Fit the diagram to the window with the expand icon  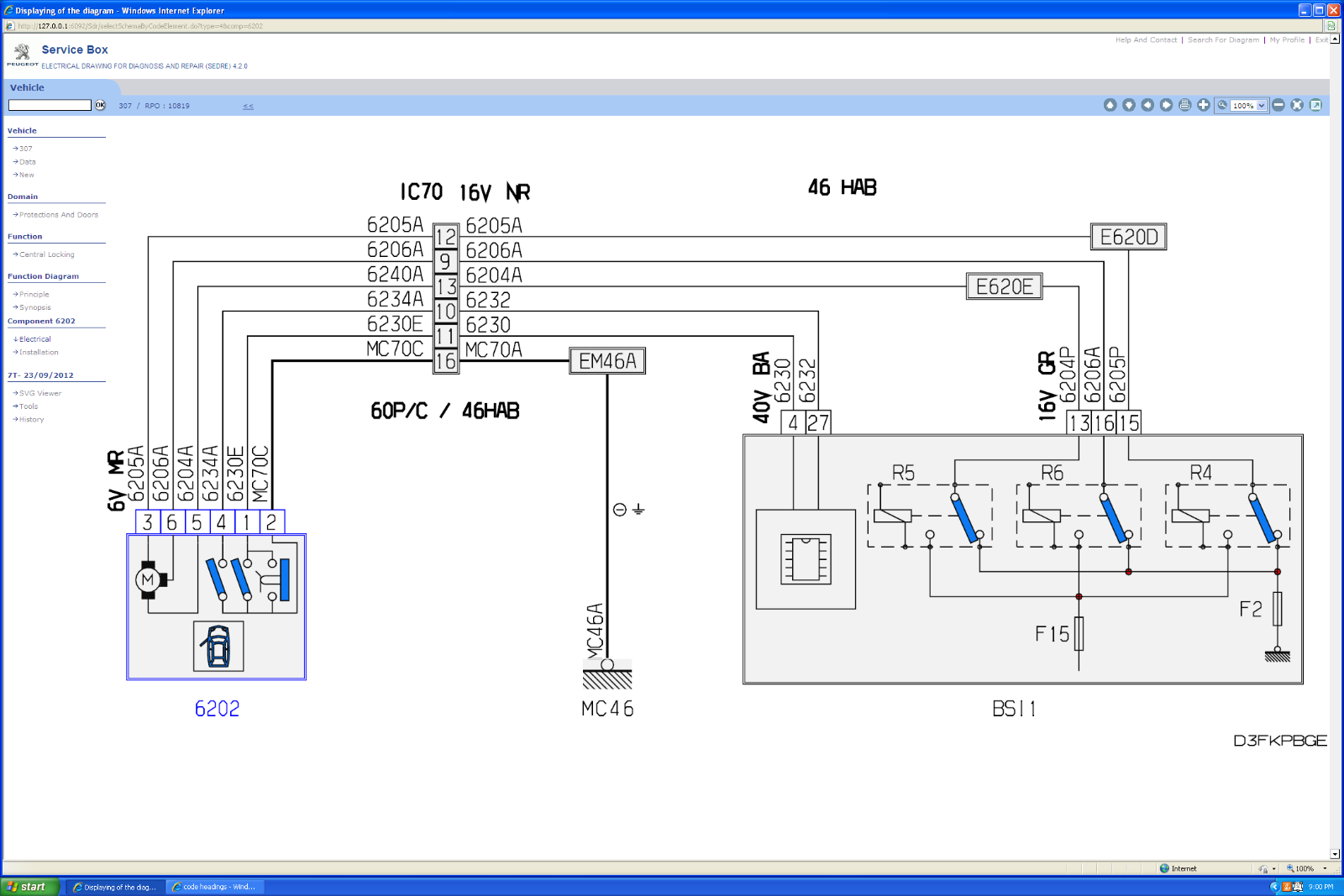click(1297, 105)
